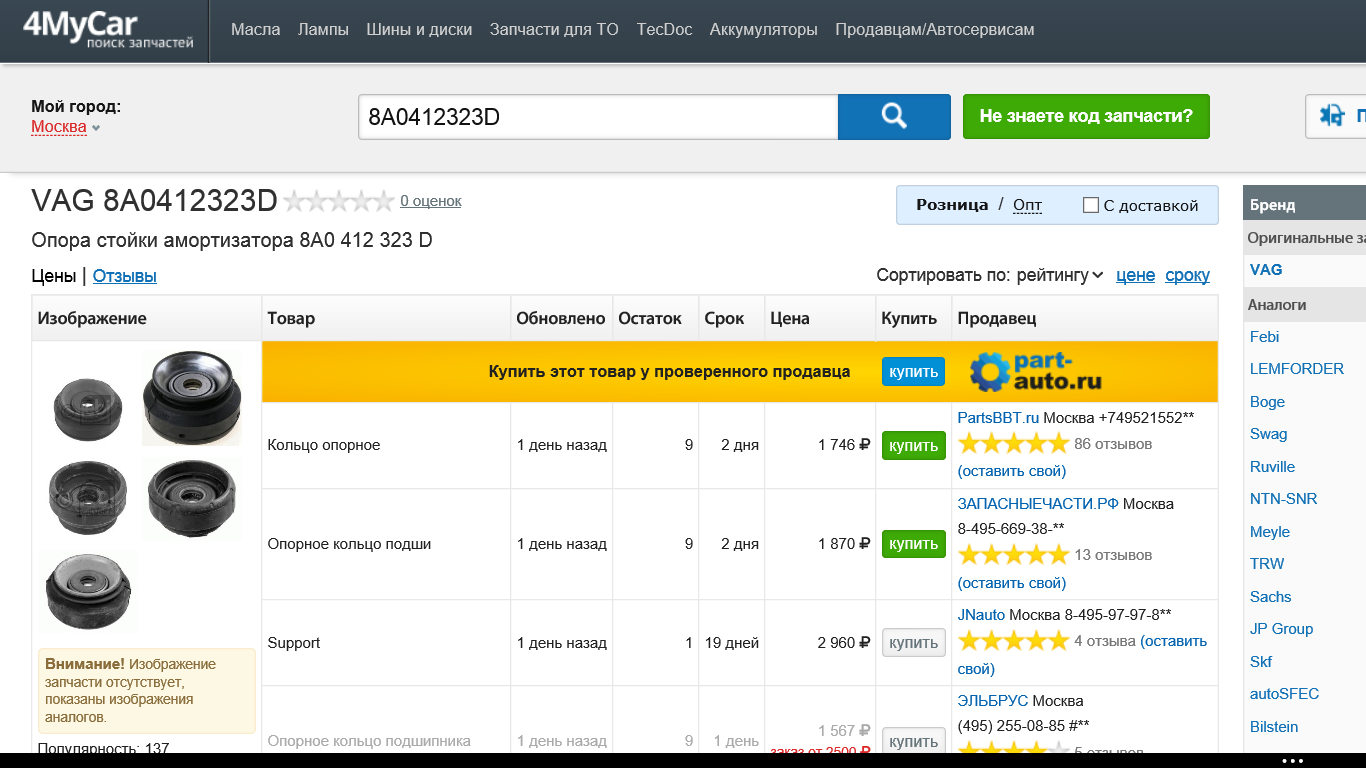Image resolution: width=1366 pixels, height=768 pixels.
Task: Open the top-left part thumbnail image
Action: (87, 409)
